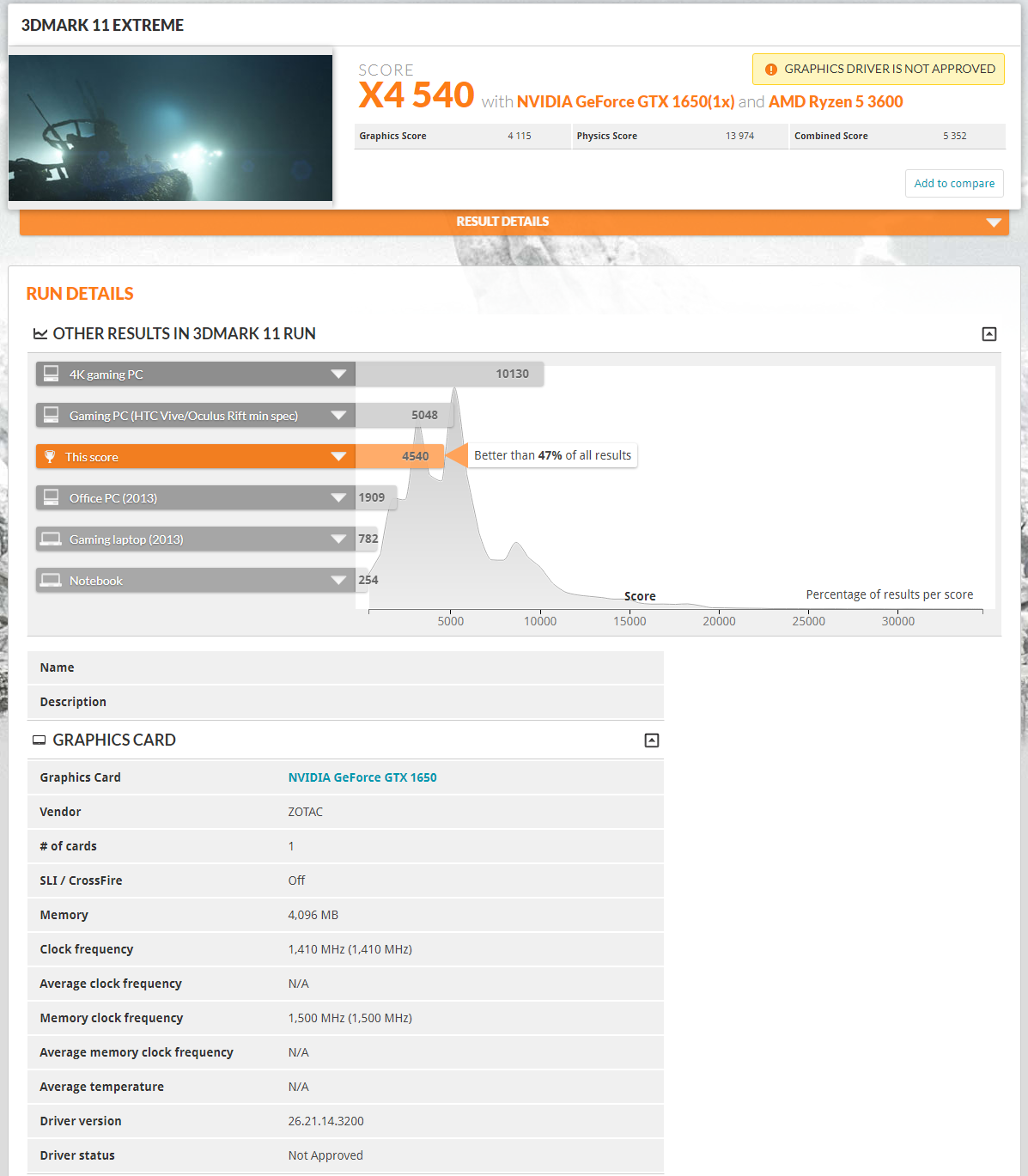The image size is (1028, 1176).
Task: Click the RUN DETAILS heading
Action: [x=80, y=294]
